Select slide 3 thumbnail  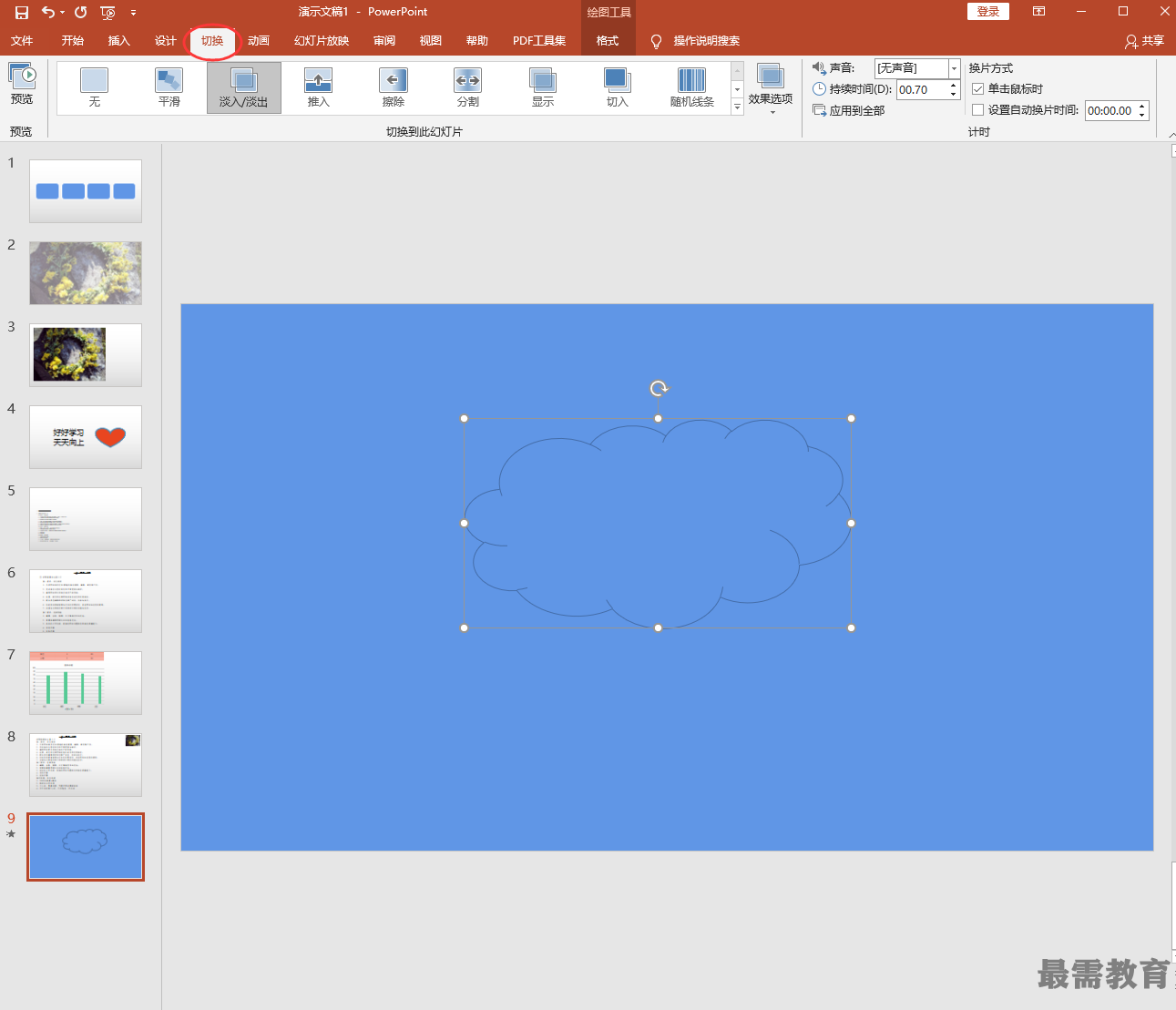point(86,355)
